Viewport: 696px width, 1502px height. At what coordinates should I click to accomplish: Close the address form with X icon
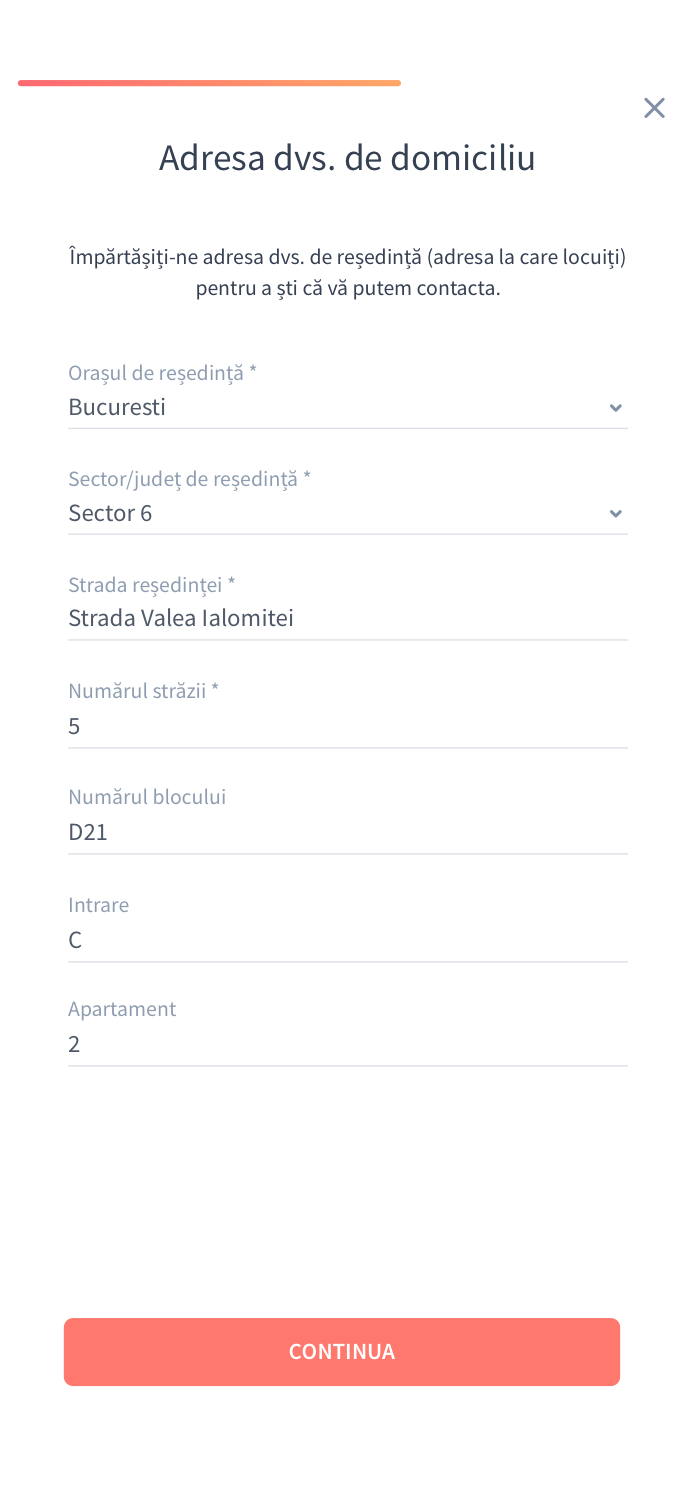(654, 108)
